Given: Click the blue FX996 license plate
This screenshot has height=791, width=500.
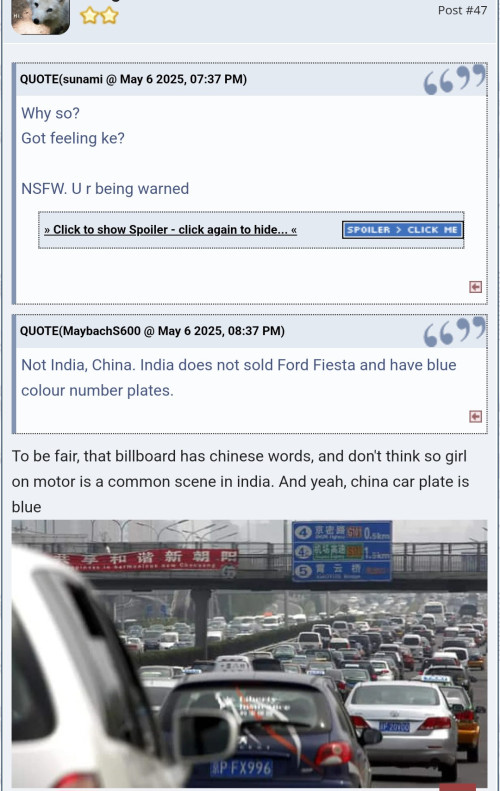Looking at the screenshot, I should (x=241, y=768).
